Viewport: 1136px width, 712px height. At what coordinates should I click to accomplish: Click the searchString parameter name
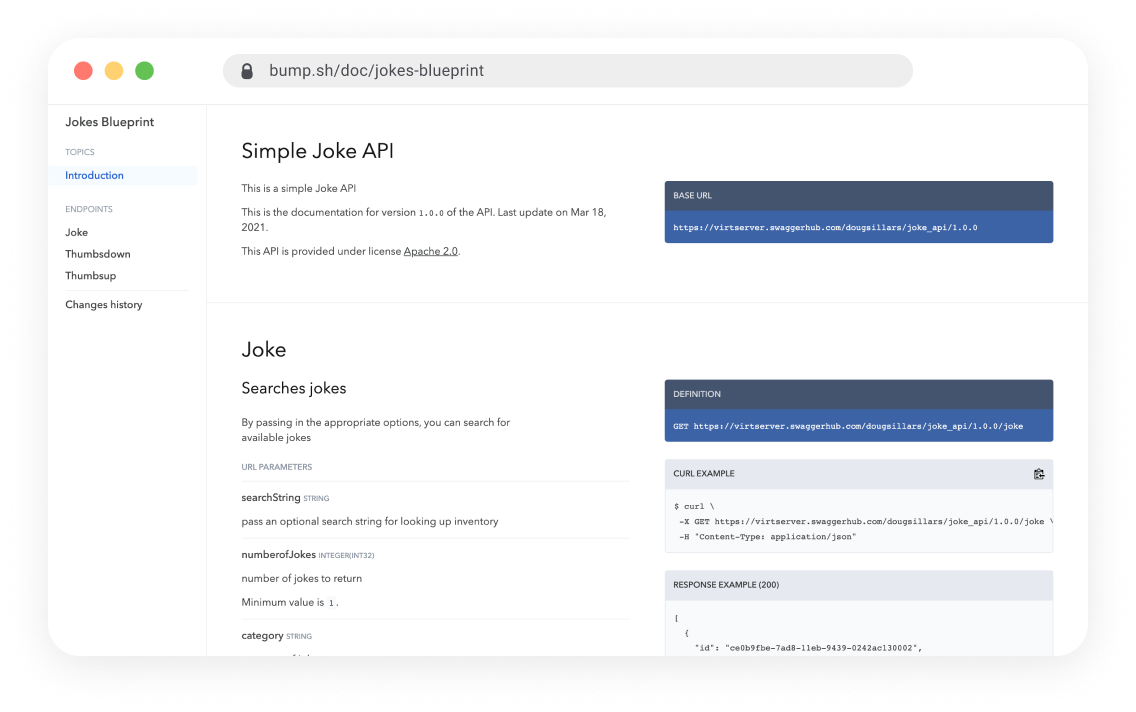click(x=270, y=498)
